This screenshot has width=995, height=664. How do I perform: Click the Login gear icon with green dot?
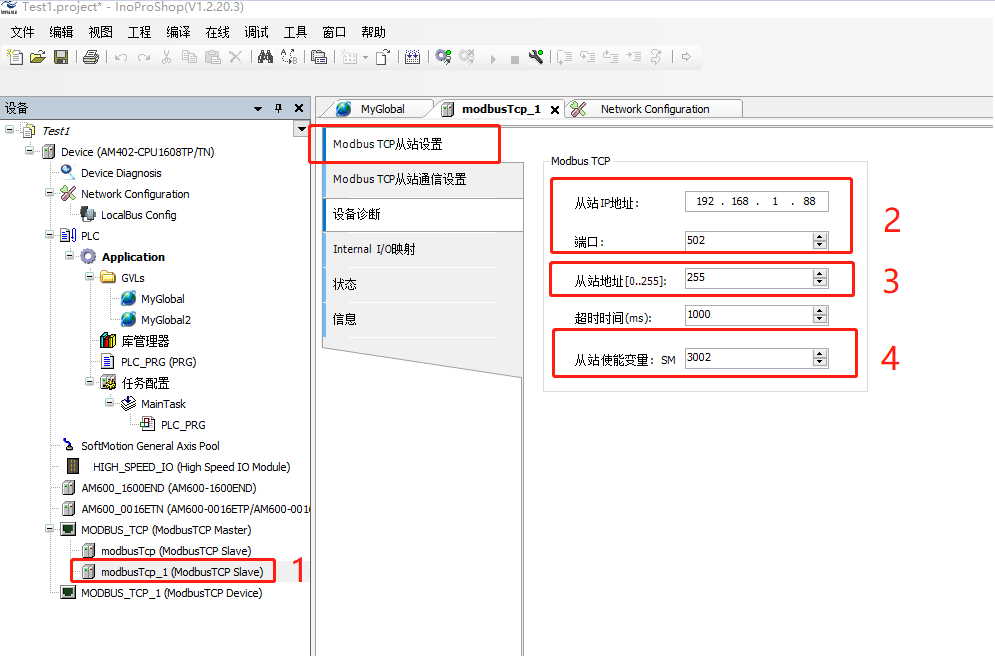[x=443, y=57]
